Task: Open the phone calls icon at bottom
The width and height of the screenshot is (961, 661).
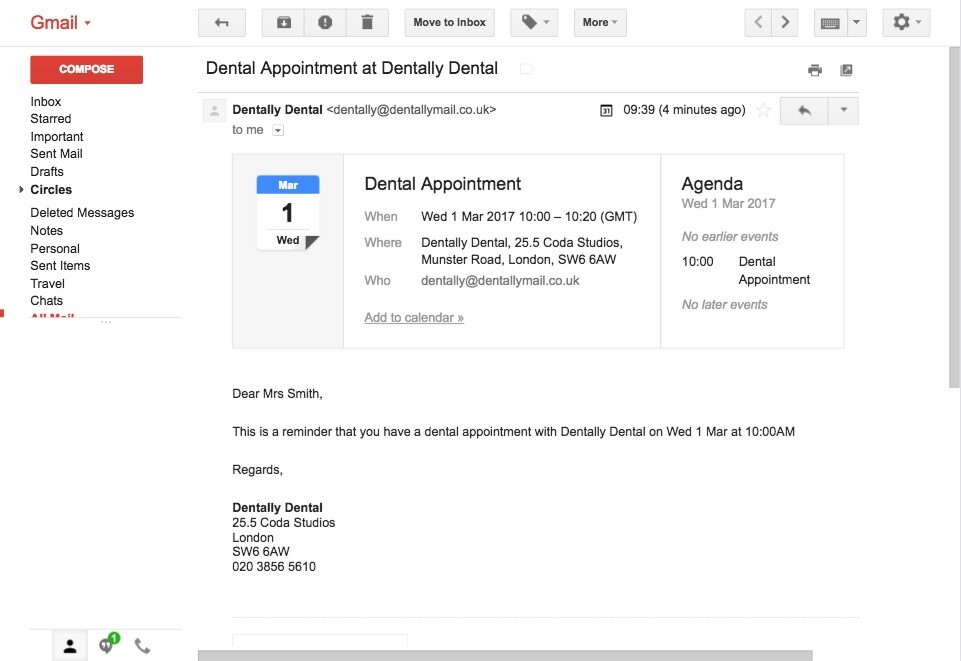Action: point(143,645)
